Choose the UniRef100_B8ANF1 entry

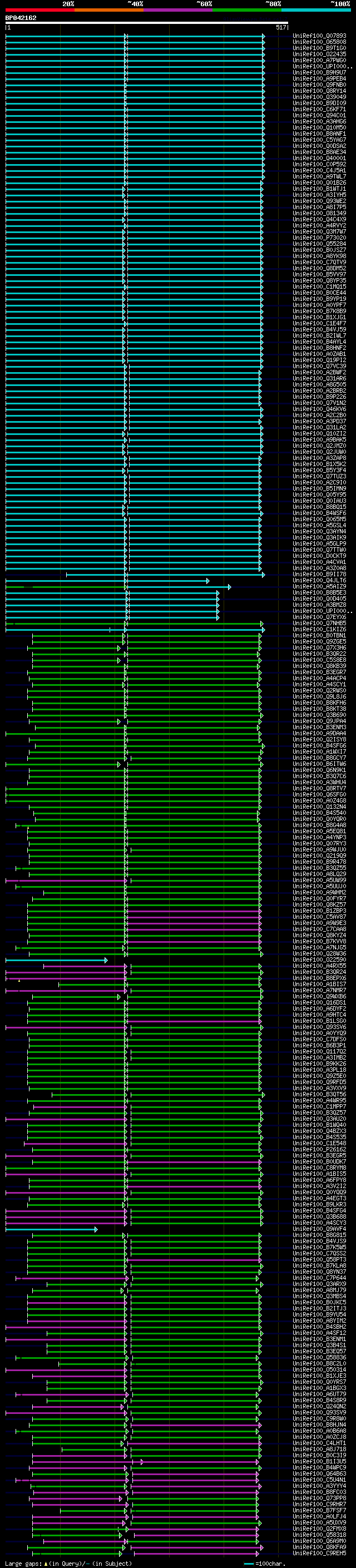pyautogui.click(x=319, y=134)
